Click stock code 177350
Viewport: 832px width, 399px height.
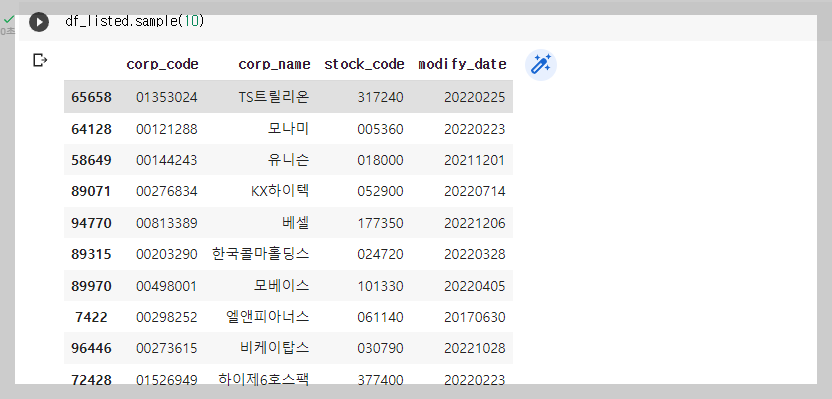[x=380, y=223]
